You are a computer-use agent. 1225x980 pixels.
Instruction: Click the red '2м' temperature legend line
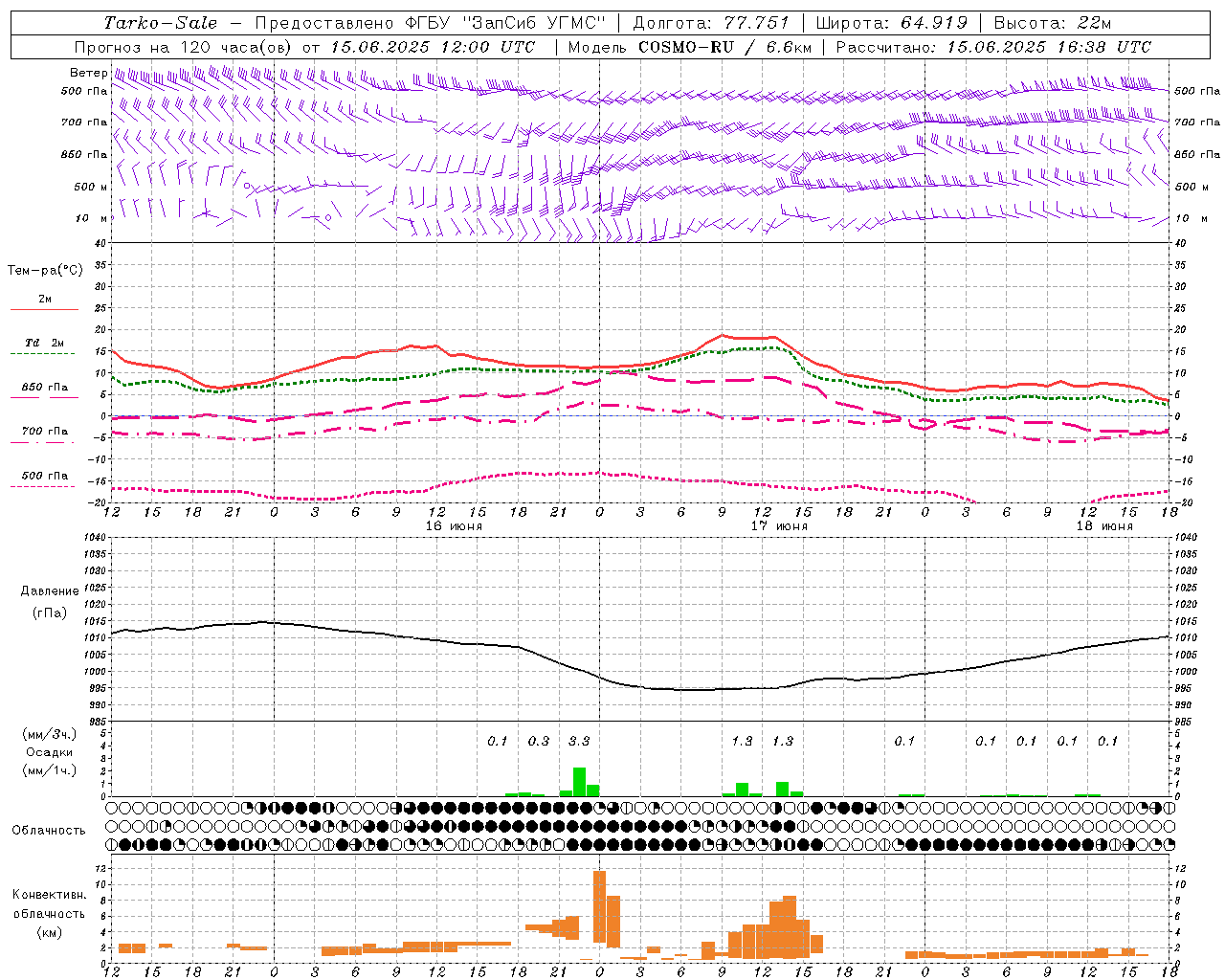pos(44,310)
